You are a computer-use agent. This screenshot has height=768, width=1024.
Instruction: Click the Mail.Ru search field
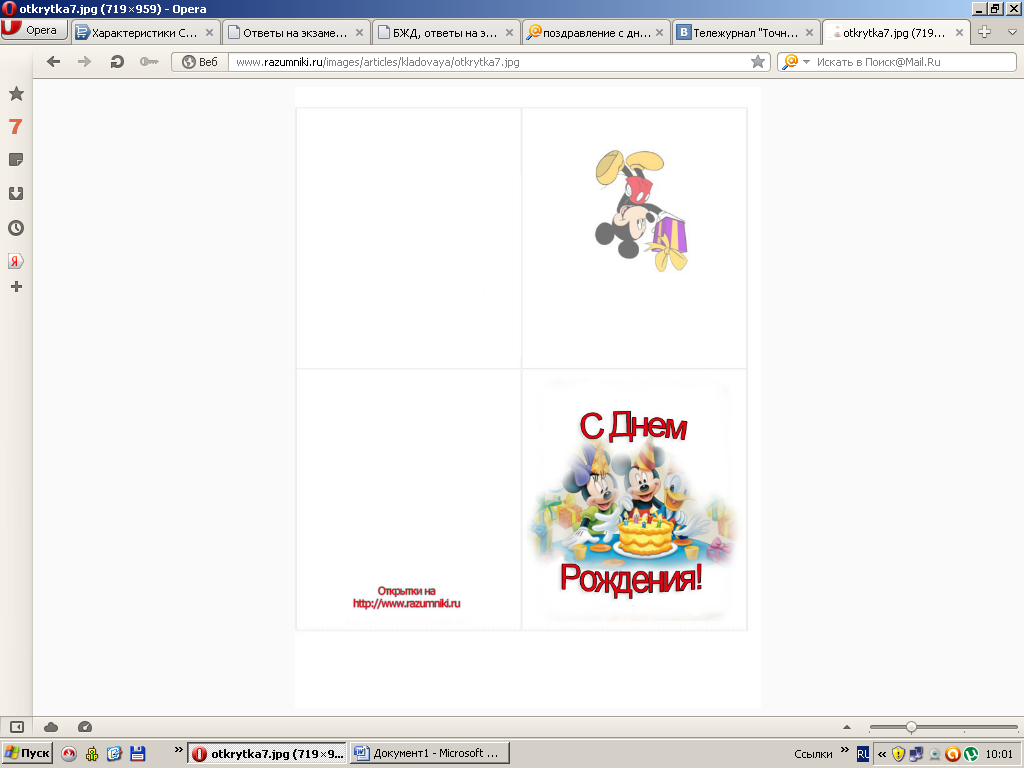913,62
